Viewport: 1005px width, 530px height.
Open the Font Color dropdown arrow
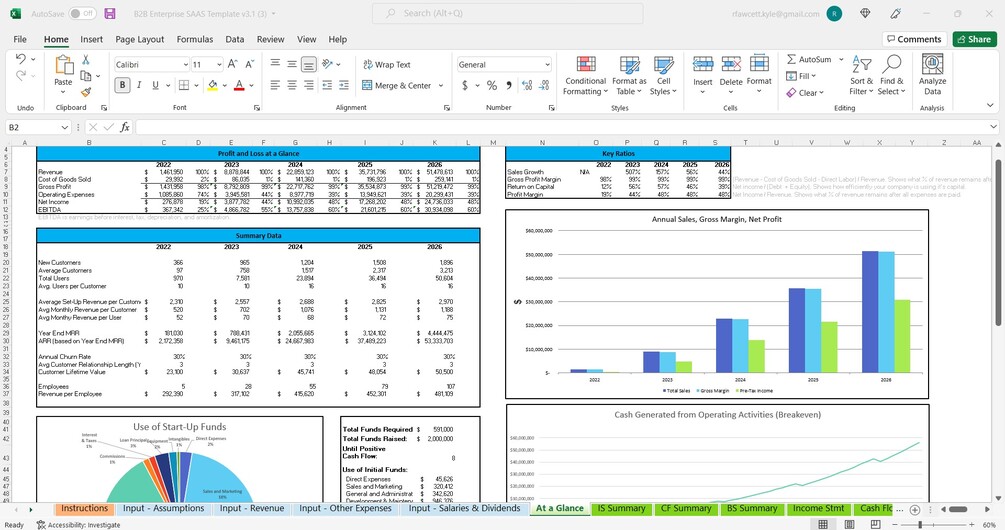(x=251, y=85)
